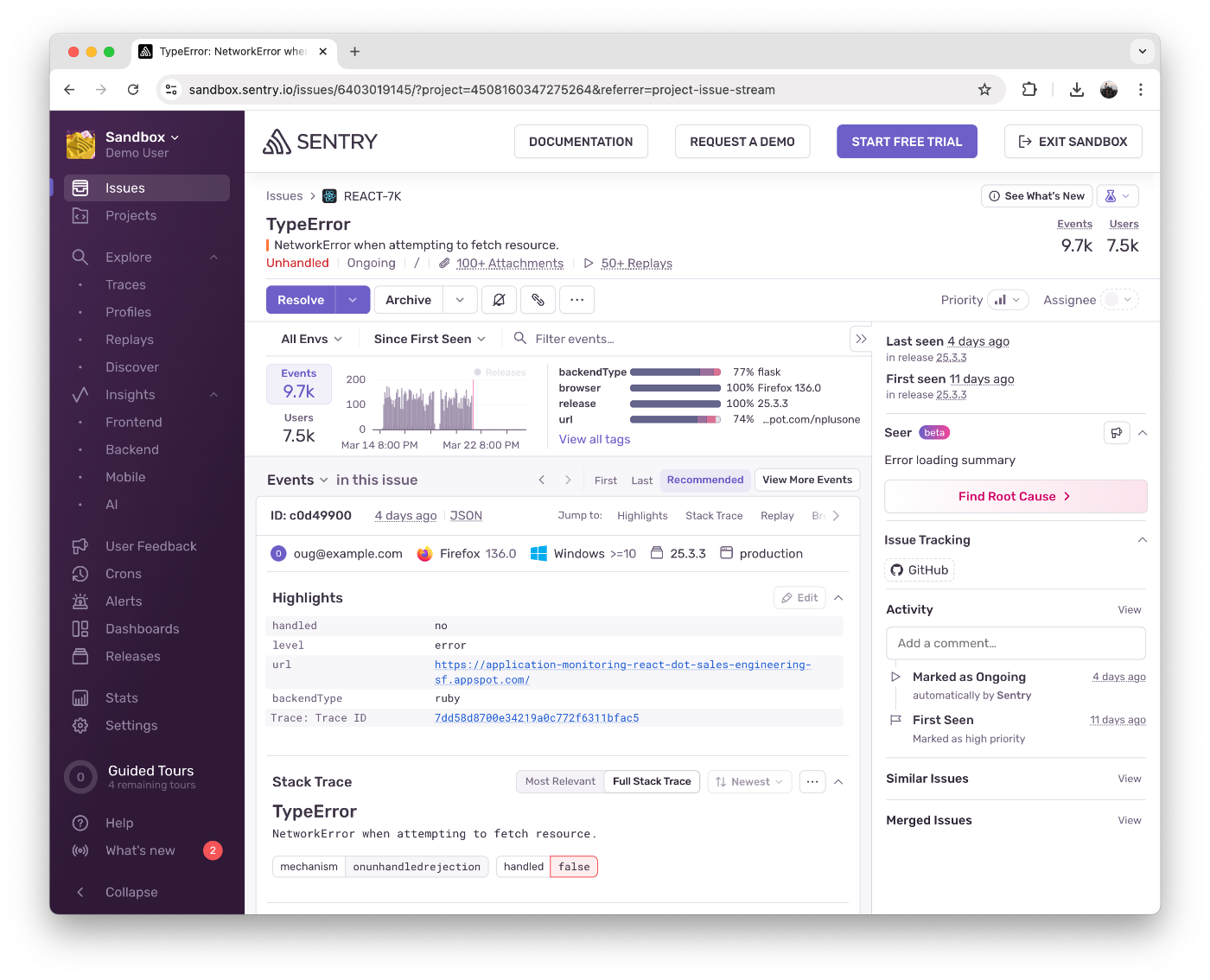Open the flask experiments dropdown
The image size is (1210, 980).
1118,196
